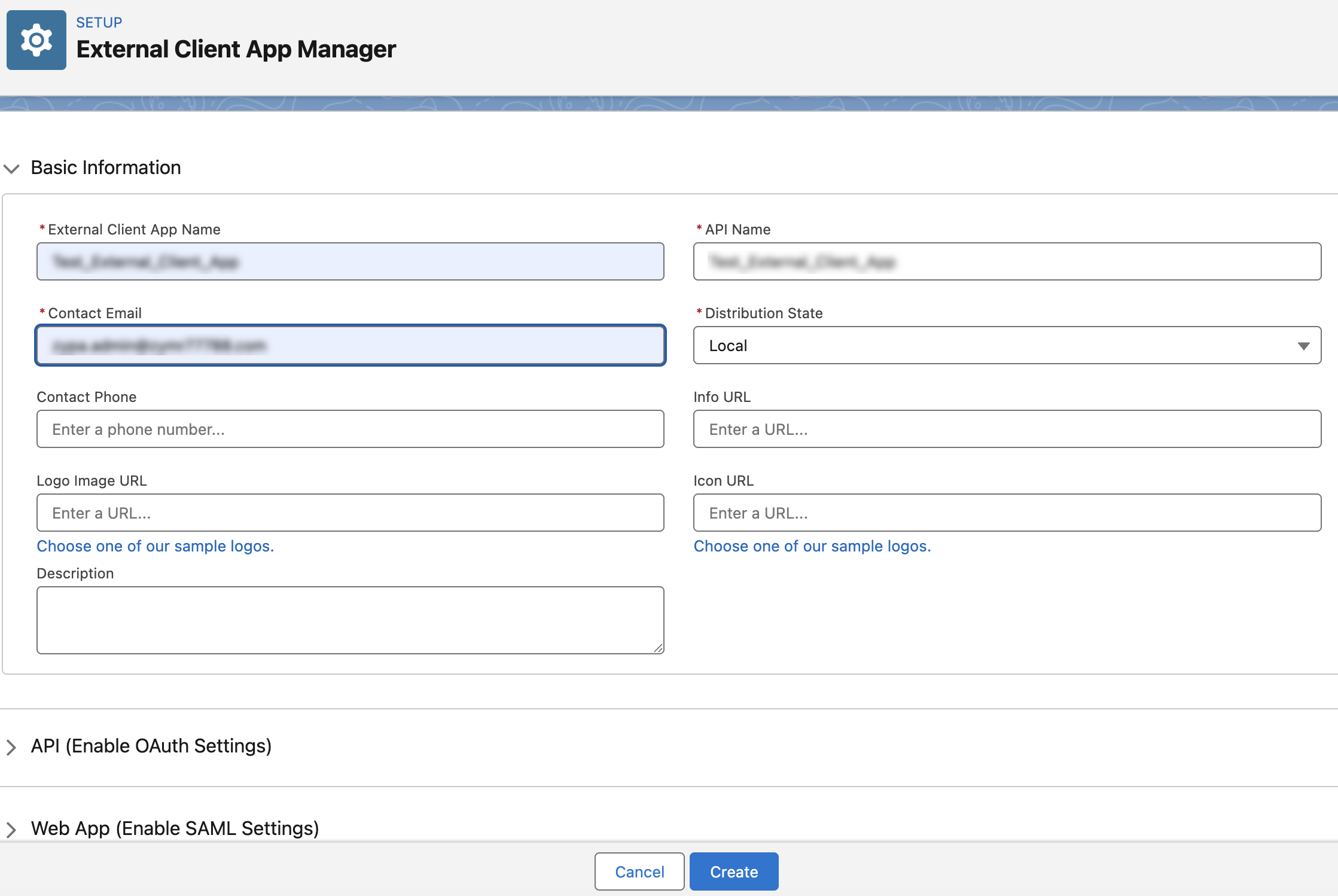Screen dimensions: 1338x896
Task: Focus the Contact Email field
Action: (350, 345)
